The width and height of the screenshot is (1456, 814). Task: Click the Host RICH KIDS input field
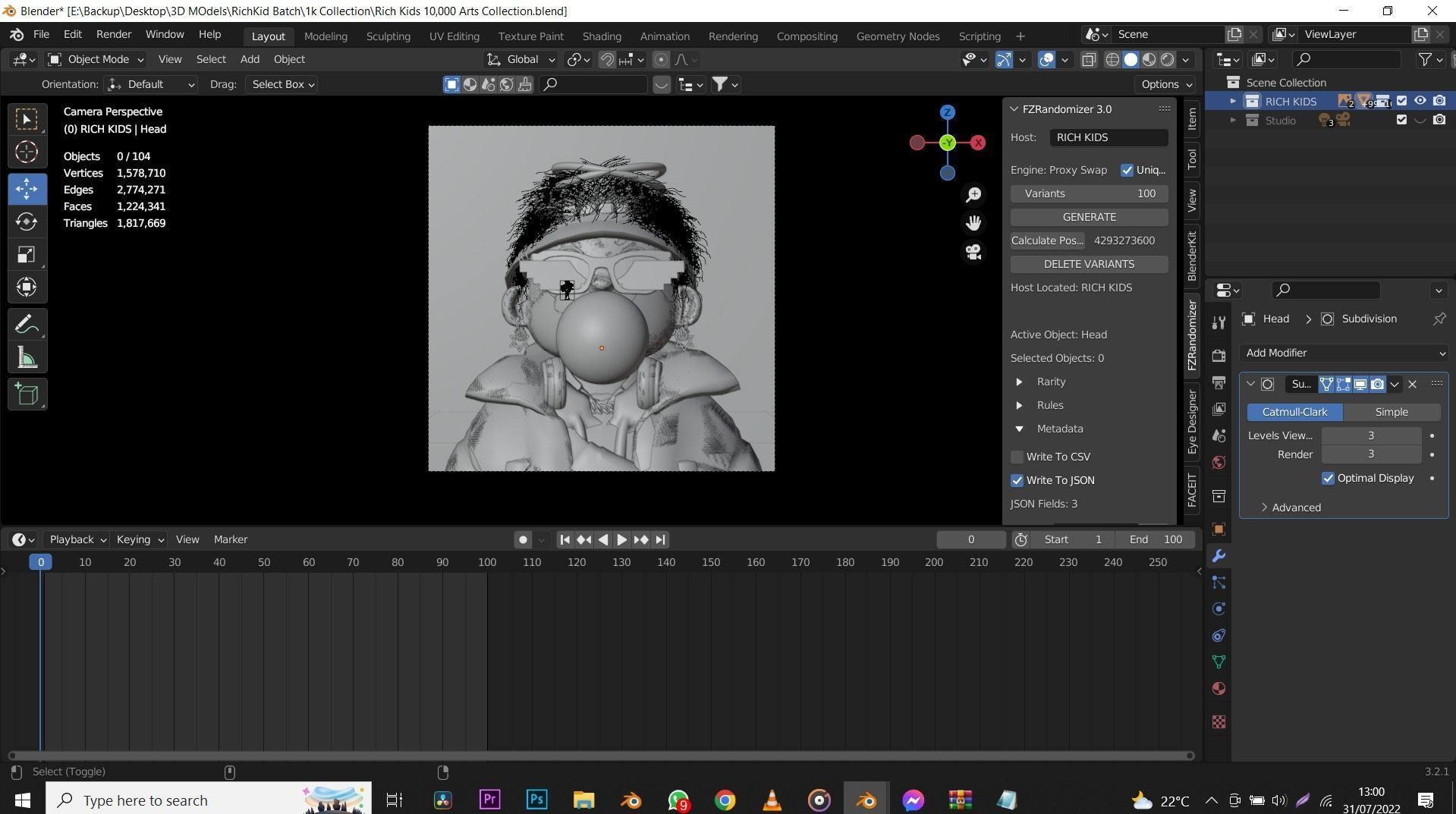coord(1109,137)
